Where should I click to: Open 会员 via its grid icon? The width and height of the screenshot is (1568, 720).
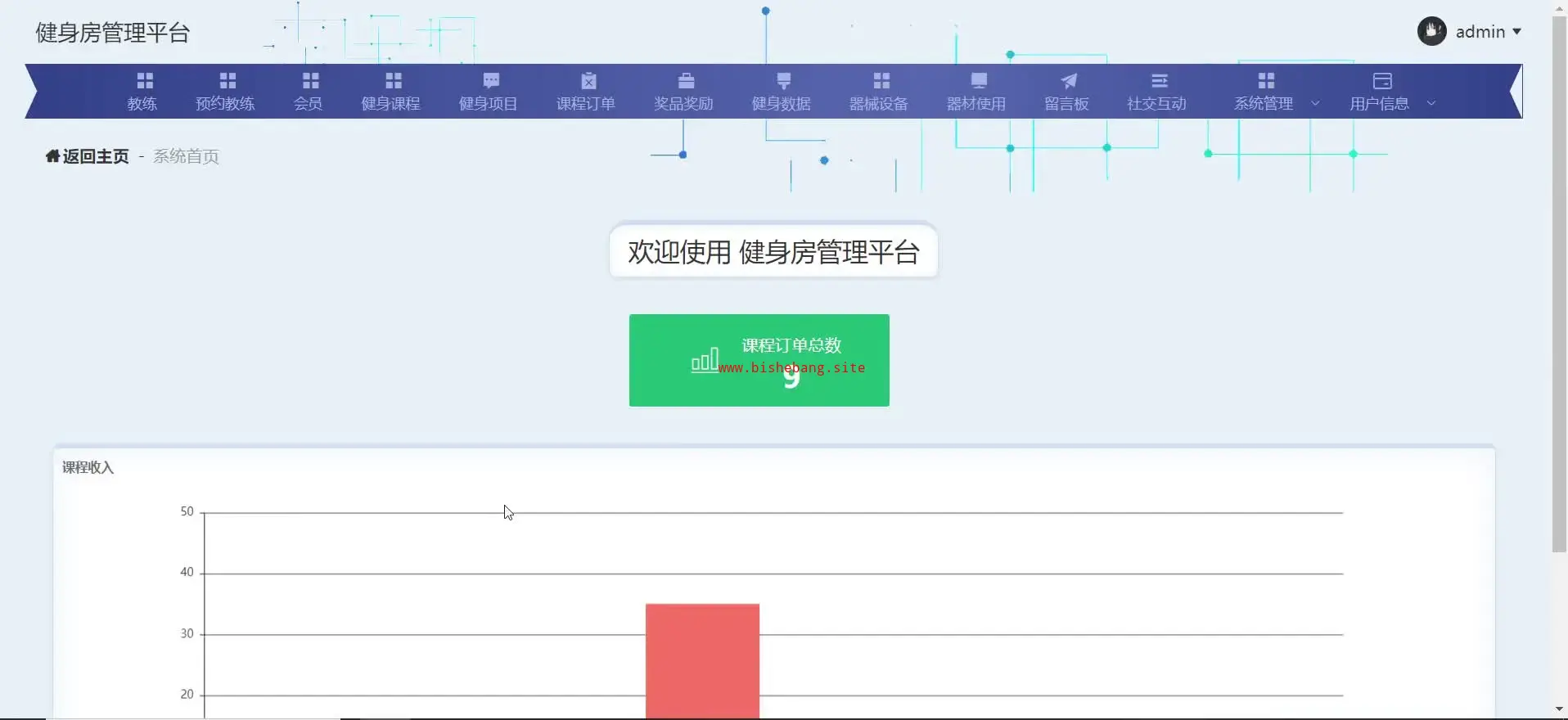(310, 80)
